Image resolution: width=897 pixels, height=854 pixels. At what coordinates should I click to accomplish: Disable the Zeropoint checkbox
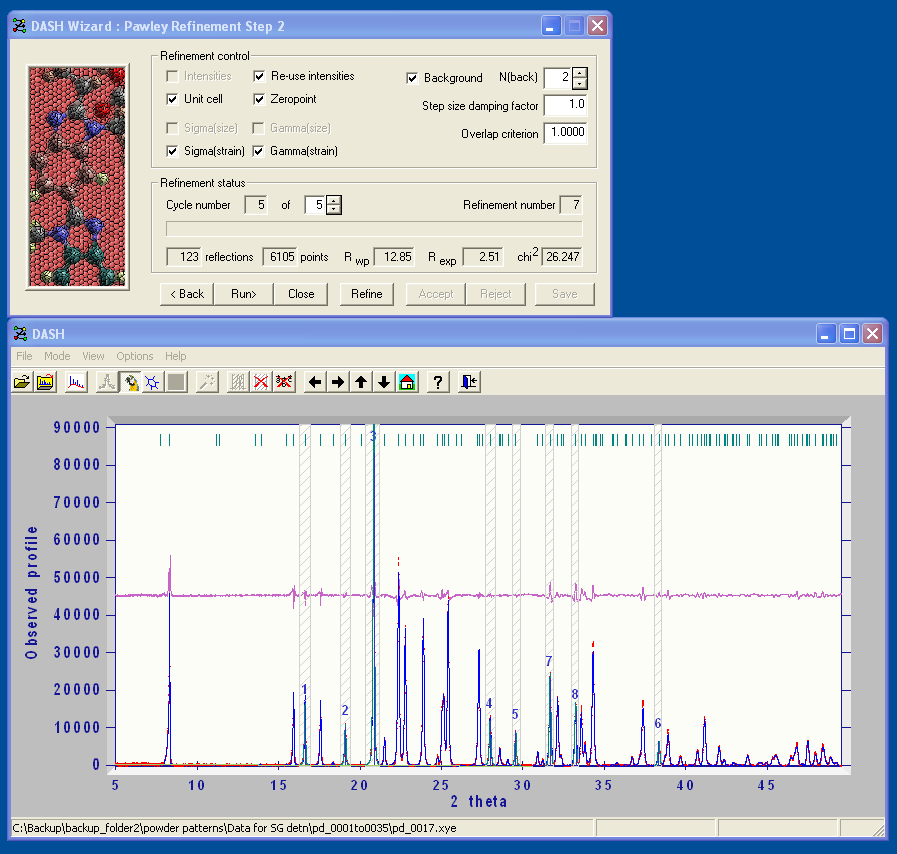(259, 99)
